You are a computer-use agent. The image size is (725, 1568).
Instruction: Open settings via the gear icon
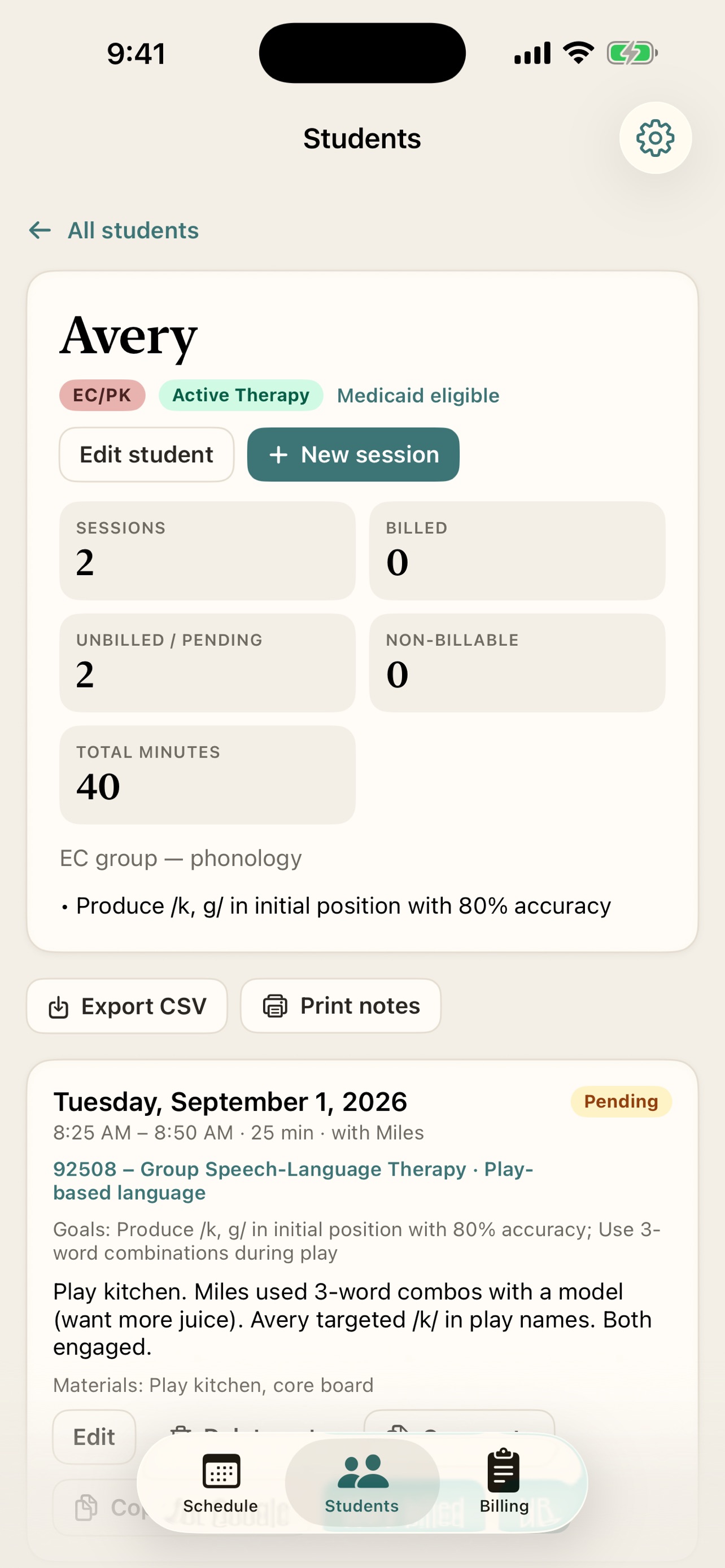coord(655,138)
